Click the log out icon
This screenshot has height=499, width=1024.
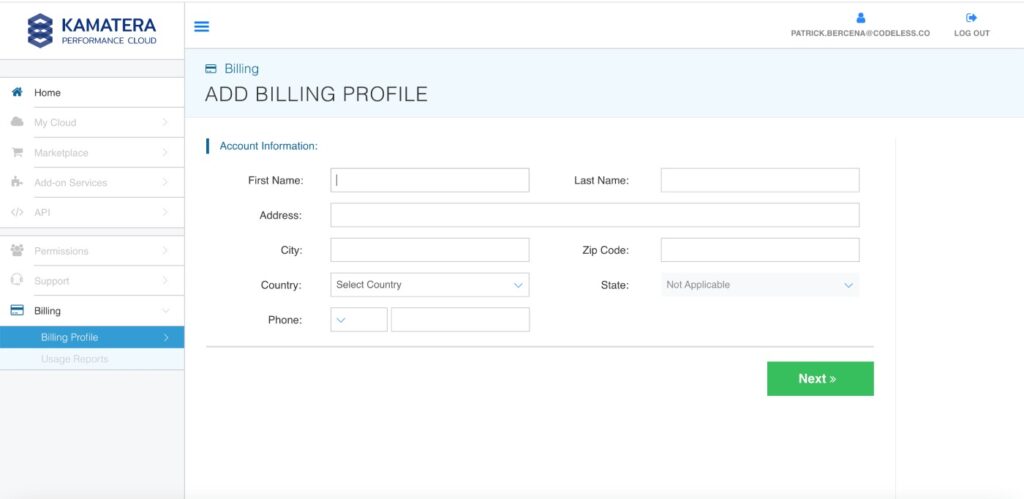point(971,18)
